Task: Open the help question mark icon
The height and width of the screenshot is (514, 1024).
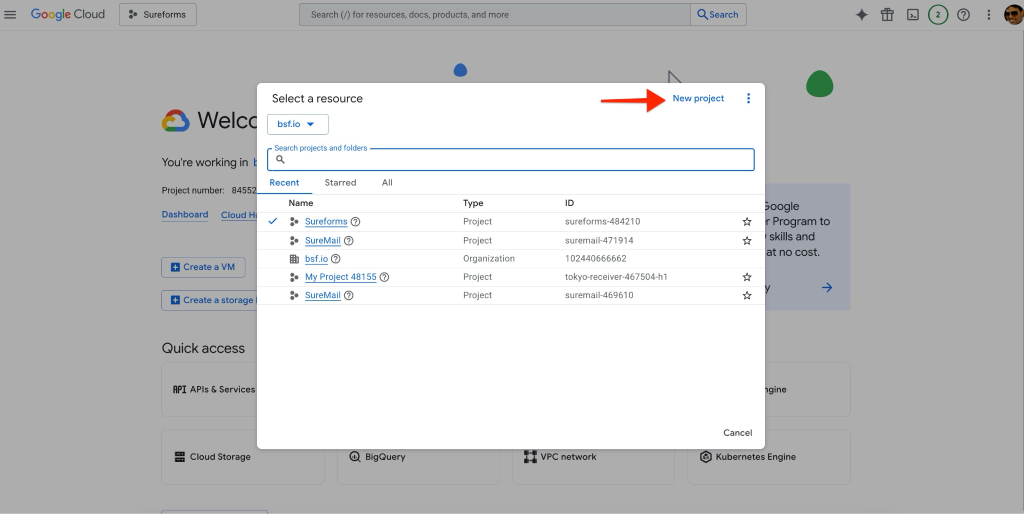Action: [x=963, y=15]
